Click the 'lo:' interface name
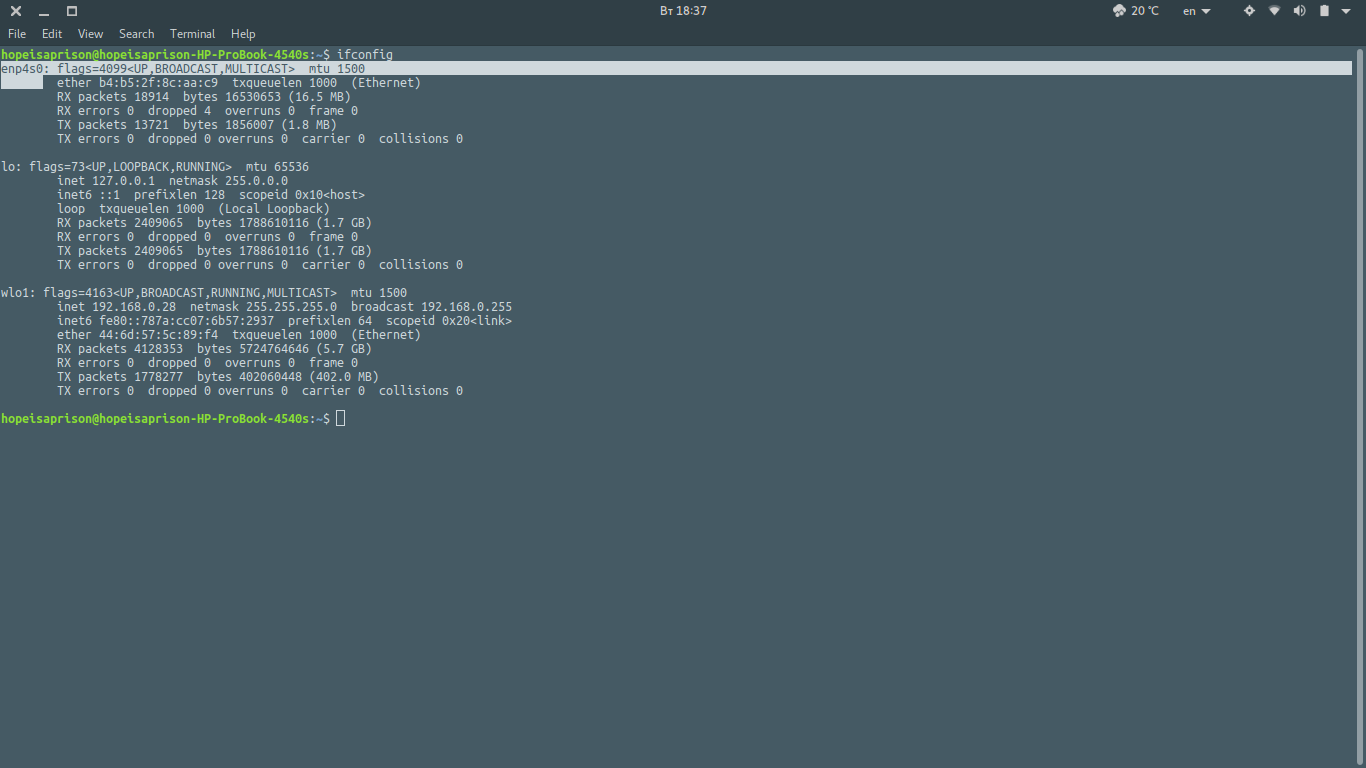 [11, 166]
